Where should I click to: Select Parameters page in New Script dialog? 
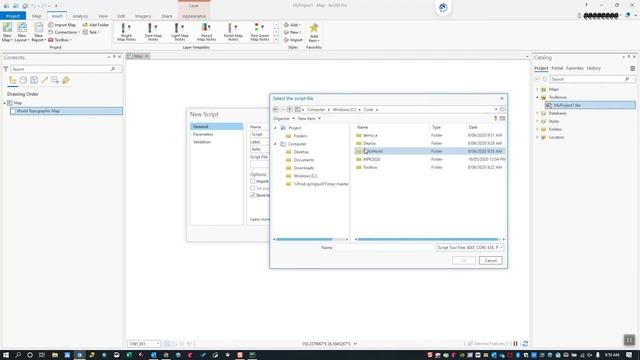click(203, 134)
